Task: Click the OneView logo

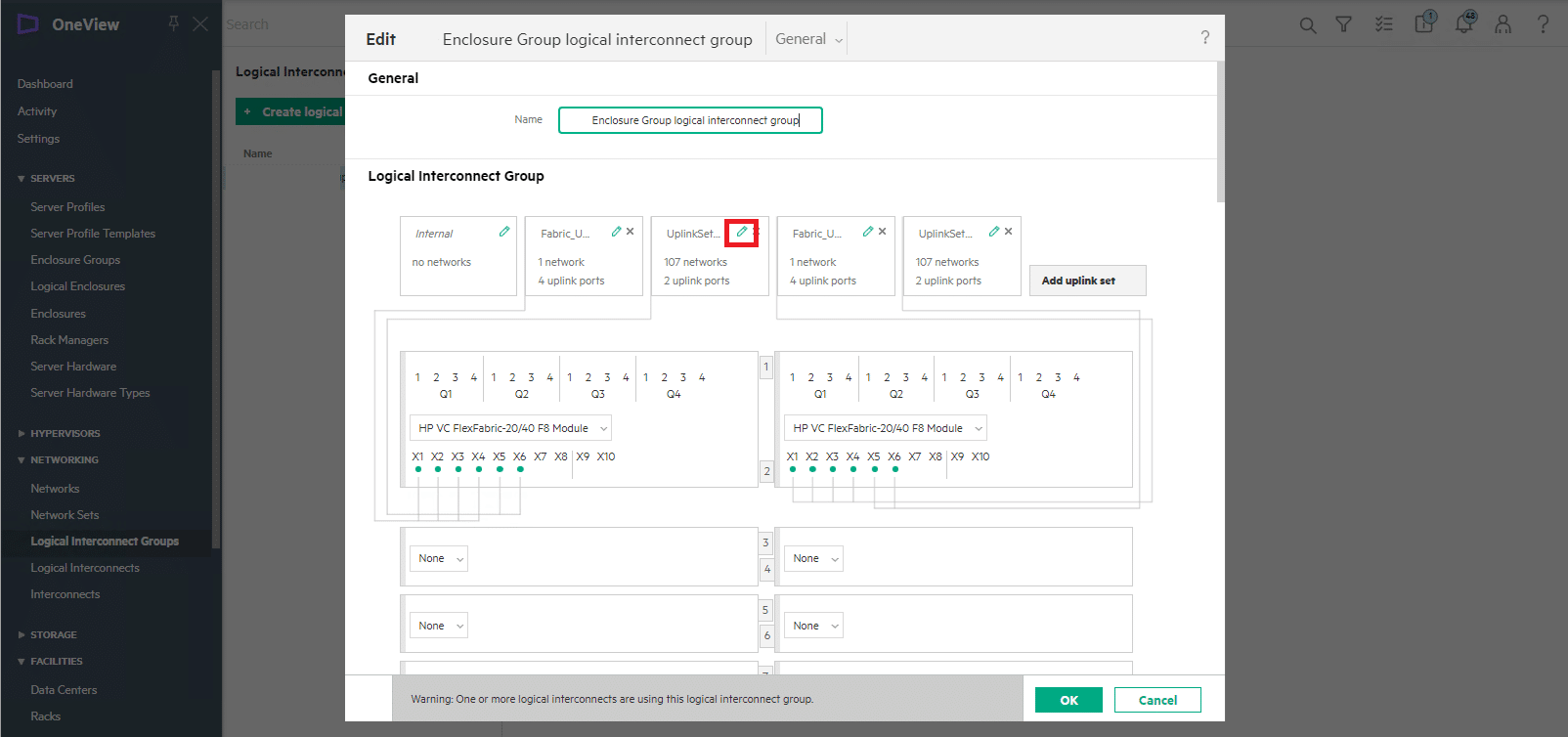Action: coord(28,24)
